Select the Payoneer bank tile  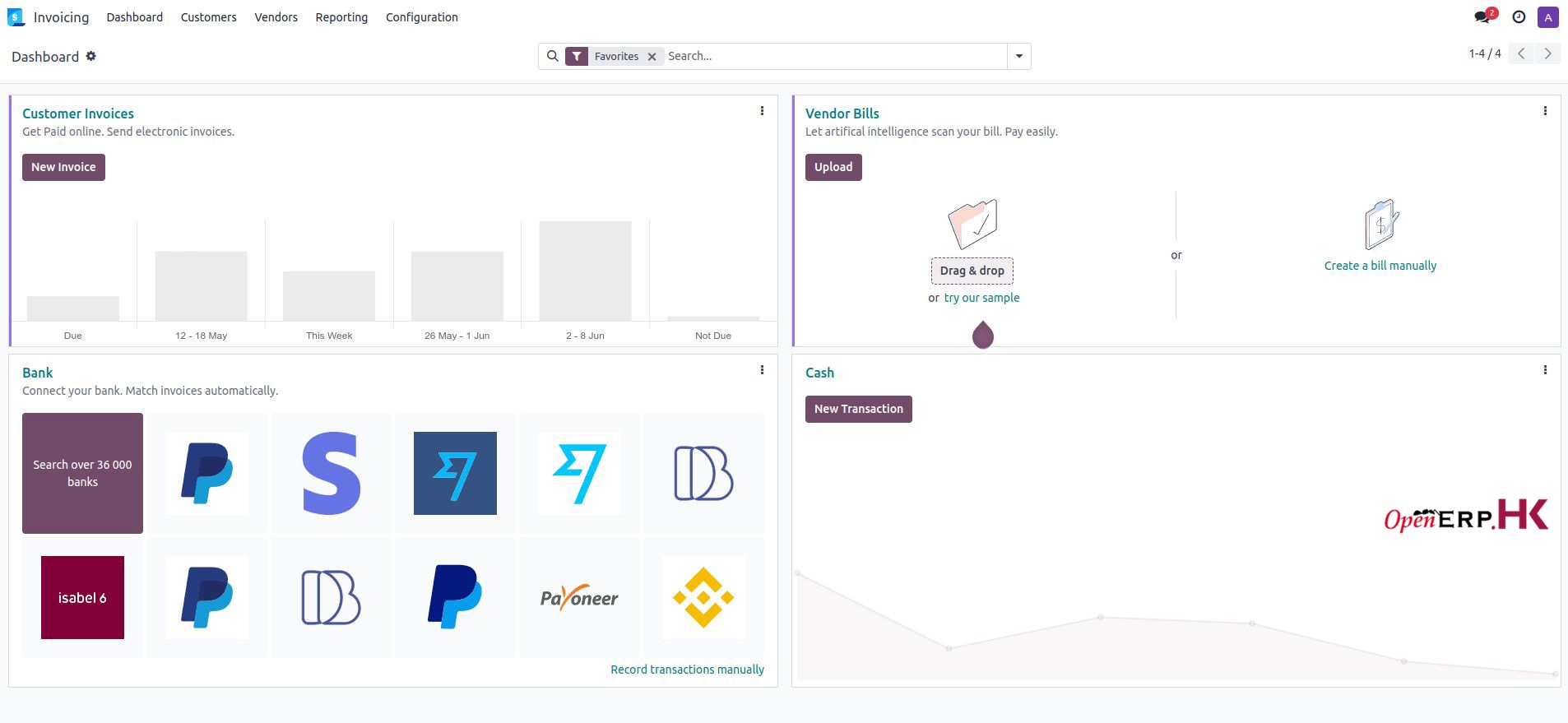pyautogui.click(x=579, y=598)
